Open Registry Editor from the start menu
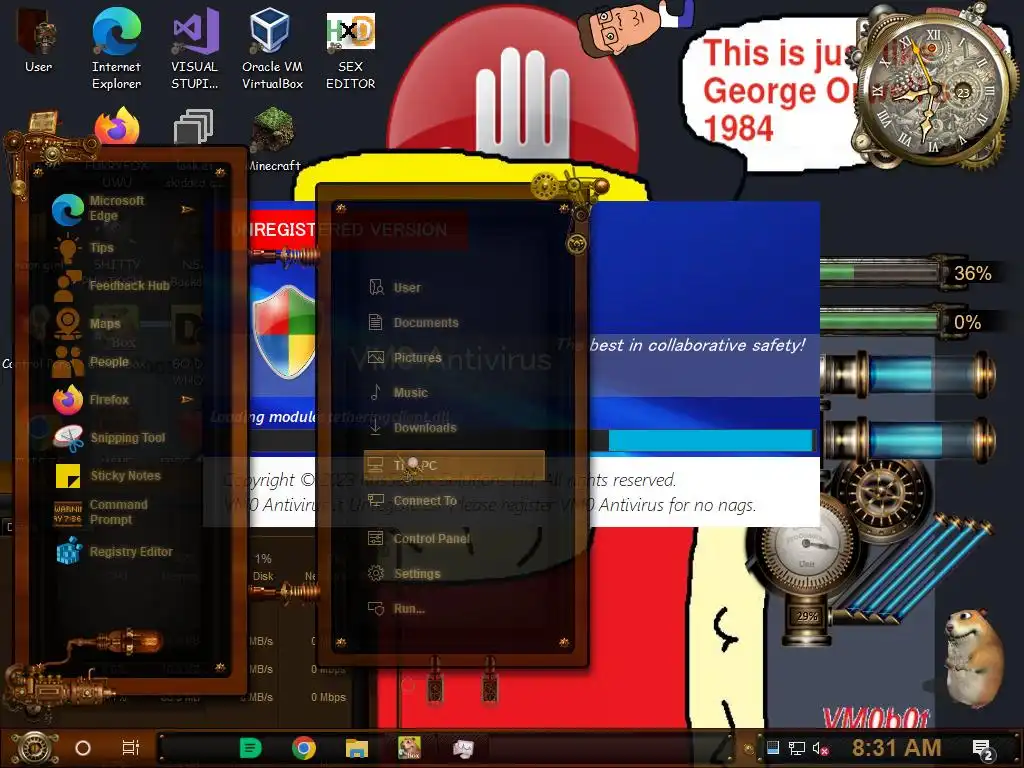The width and height of the screenshot is (1024, 768). click(x=114, y=551)
